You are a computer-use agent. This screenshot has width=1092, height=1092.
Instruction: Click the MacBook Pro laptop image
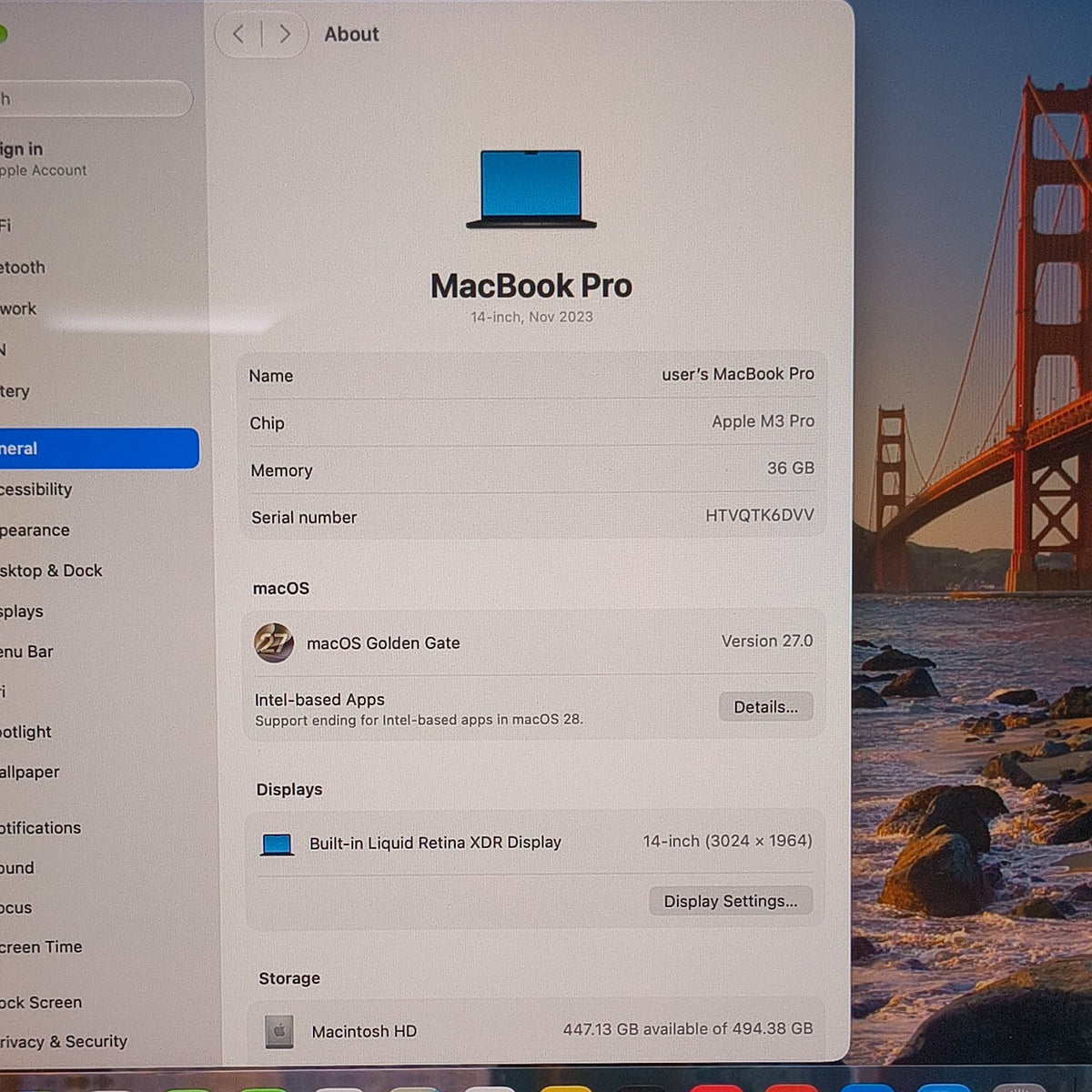(x=531, y=189)
